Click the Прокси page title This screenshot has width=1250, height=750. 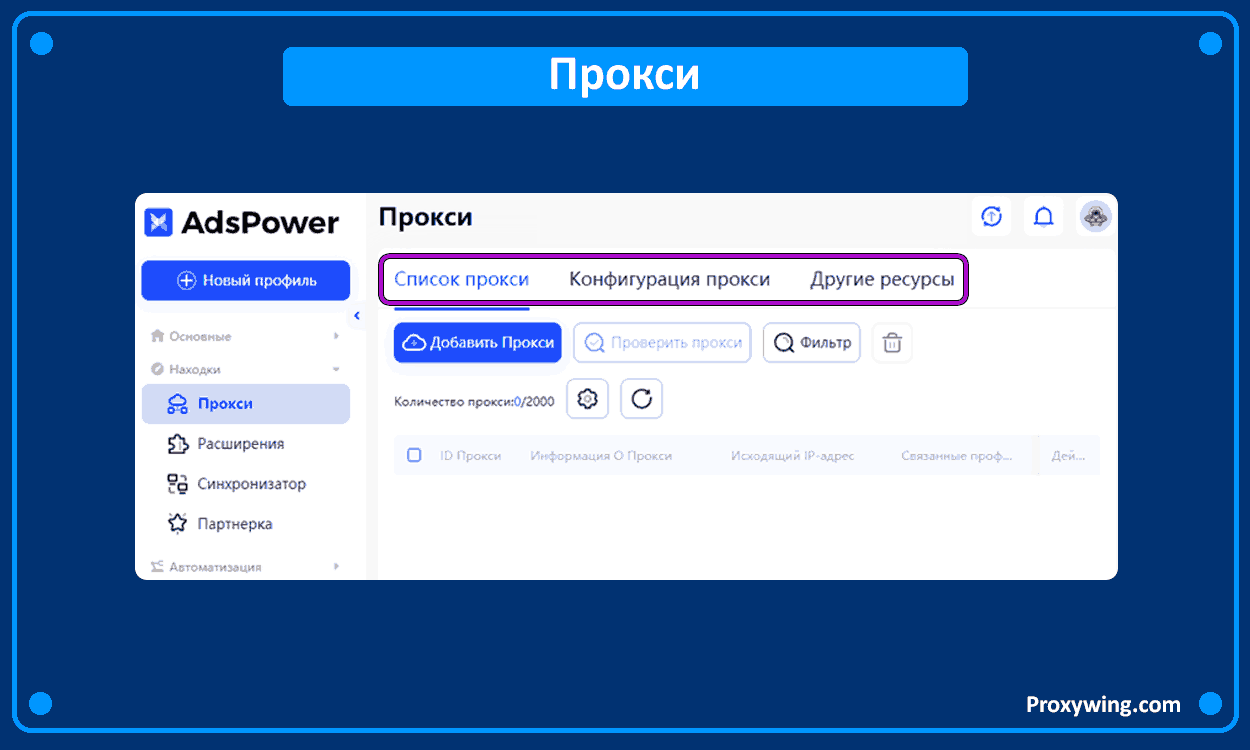pyautogui.click(x=426, y=217)
